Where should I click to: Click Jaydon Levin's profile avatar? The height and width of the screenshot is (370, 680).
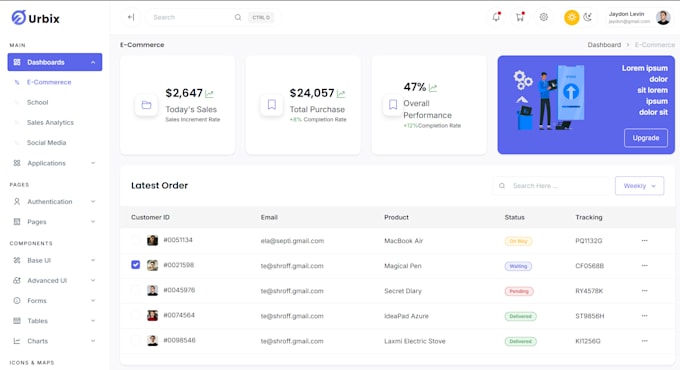click(x=663, y=17)
